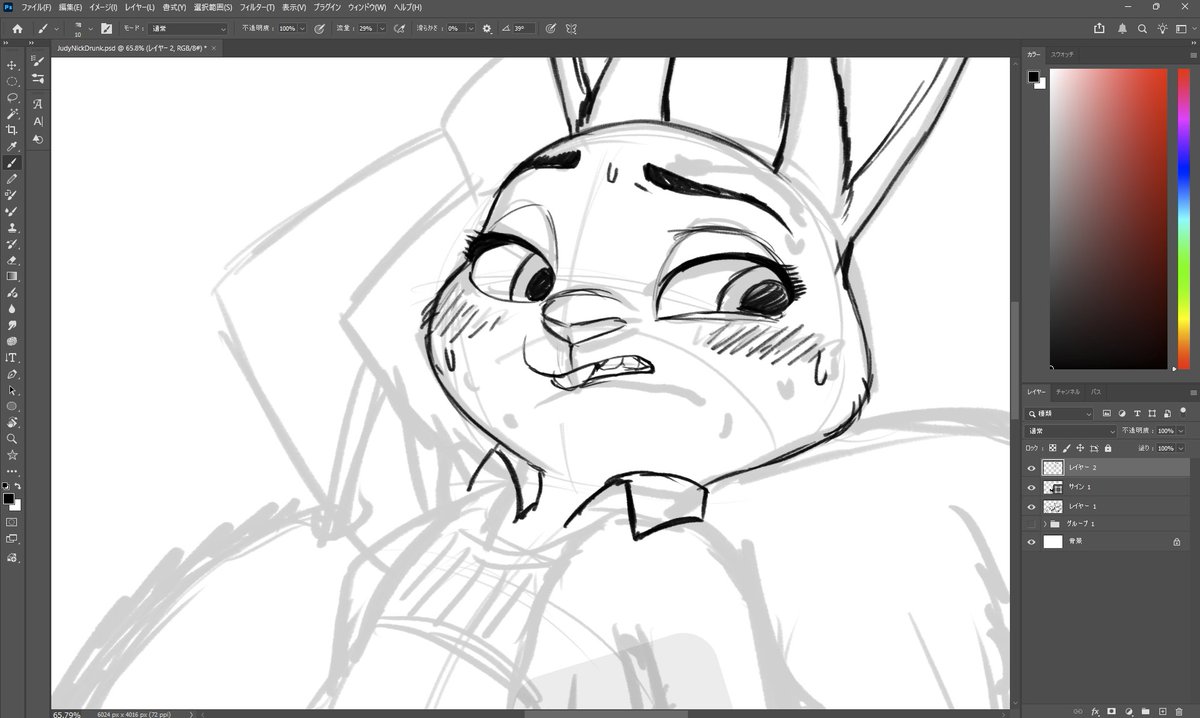Open the brush mode 通常 dropdown in options bar
The height and width of the screenshot is (718, 1200).
189,28
